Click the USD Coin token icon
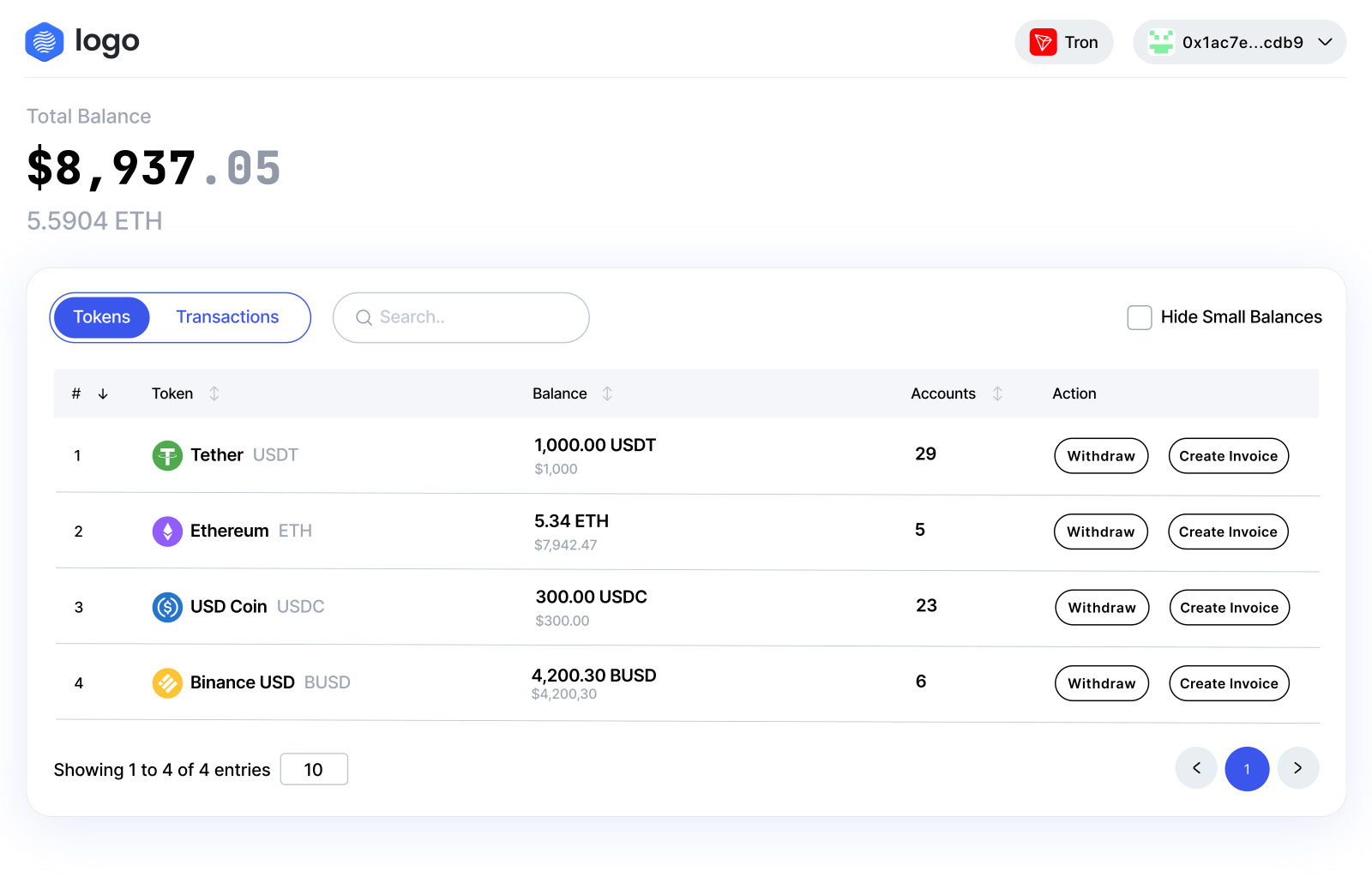The image size is (1372, 883). [x=167, y=607]
